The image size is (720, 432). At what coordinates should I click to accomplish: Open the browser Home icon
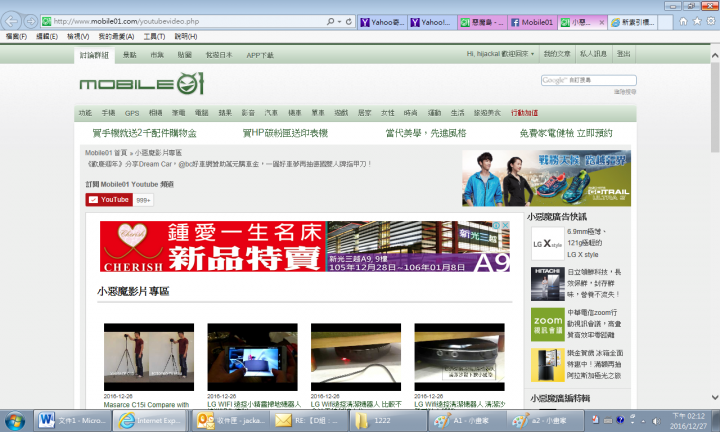(x=683, y=21)
